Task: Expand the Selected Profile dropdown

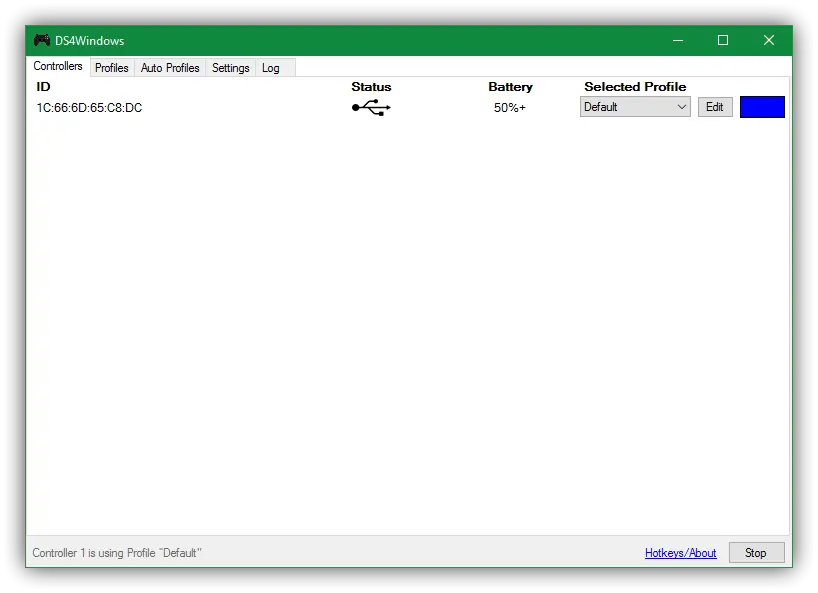Action: point(635,107)
